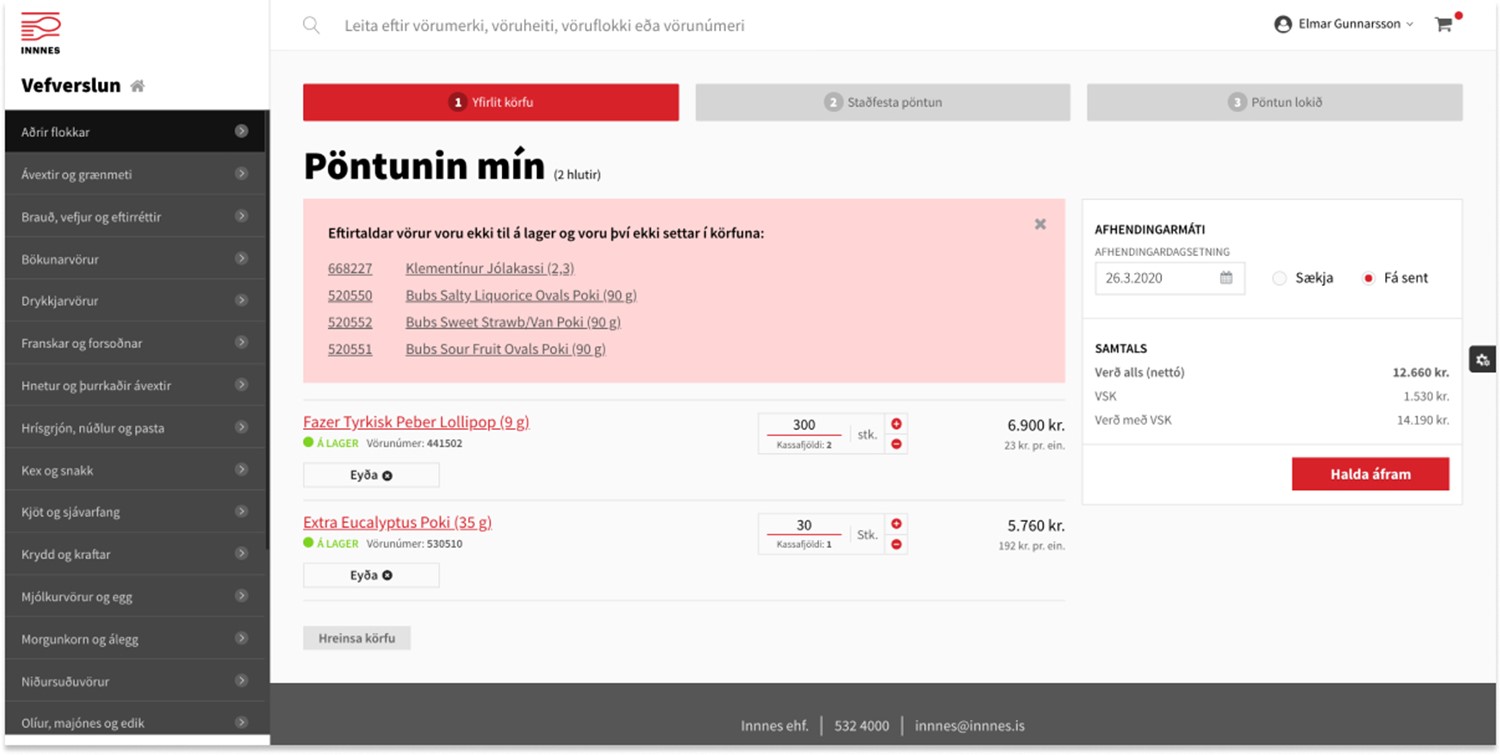Expand Kjöt og sjávarfang arrow
The height and width of the screenshot is (755, 1500).
[241, 511]
